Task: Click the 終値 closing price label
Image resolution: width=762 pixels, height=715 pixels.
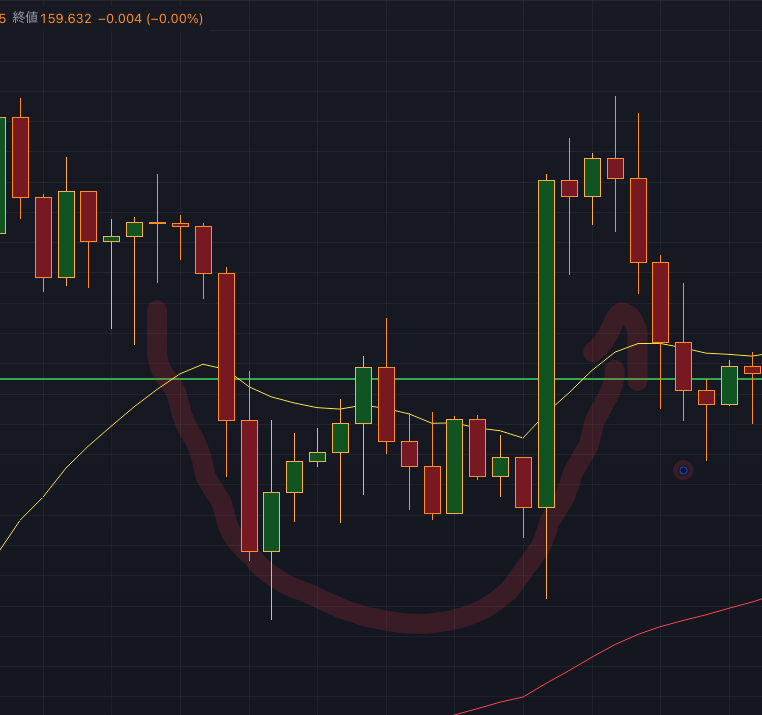Action: click(25, 19)
